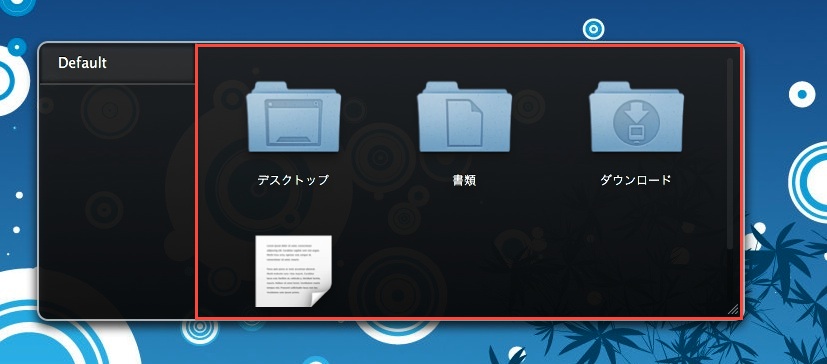The image size is (827, 364).
Task: Click the resize grip at panel corner
Action: (x=733, y=310)
